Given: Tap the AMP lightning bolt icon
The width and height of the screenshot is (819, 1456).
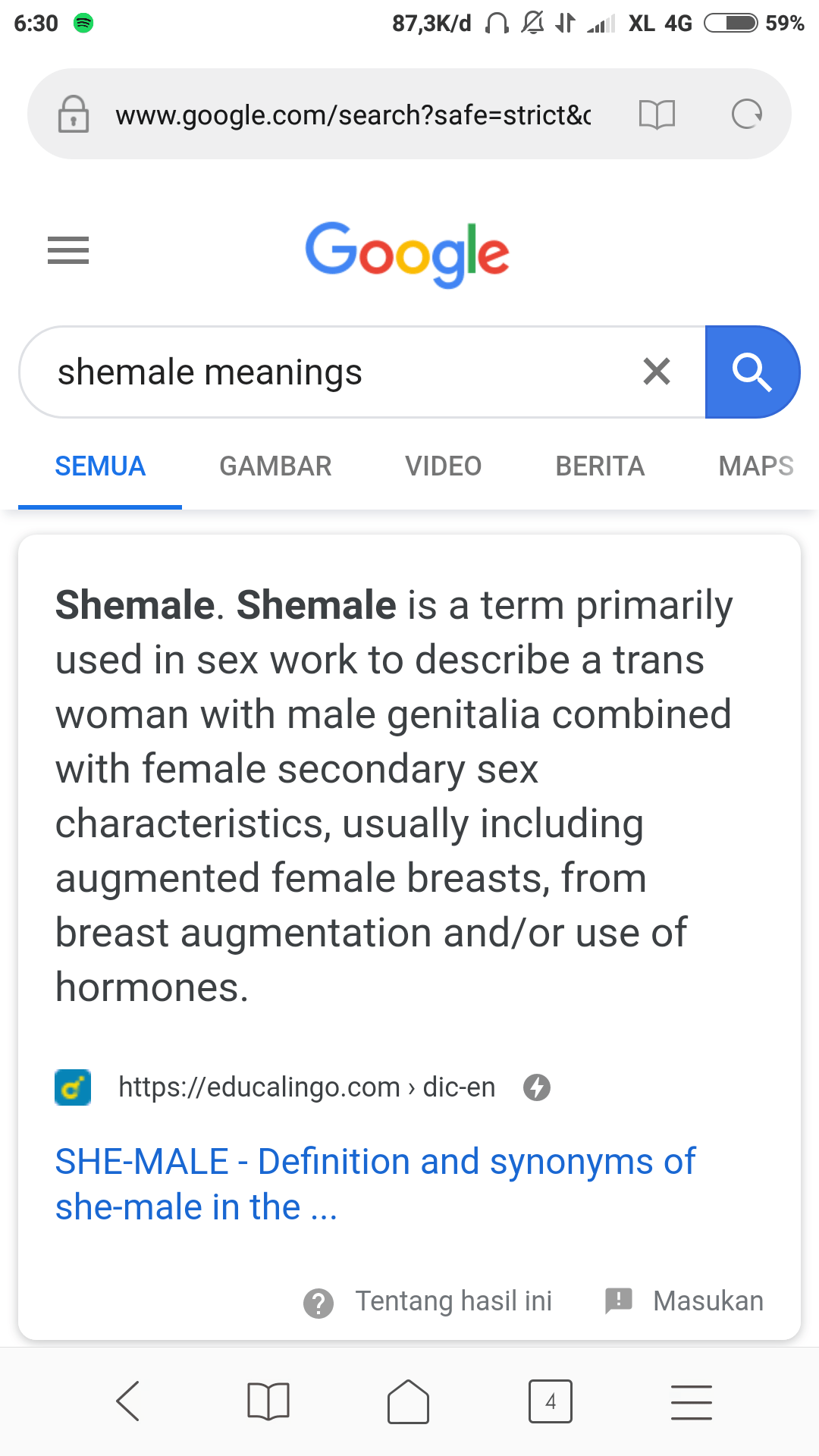Looking at the screenshot, I should pyautogui.click(x=537, y=1087).
